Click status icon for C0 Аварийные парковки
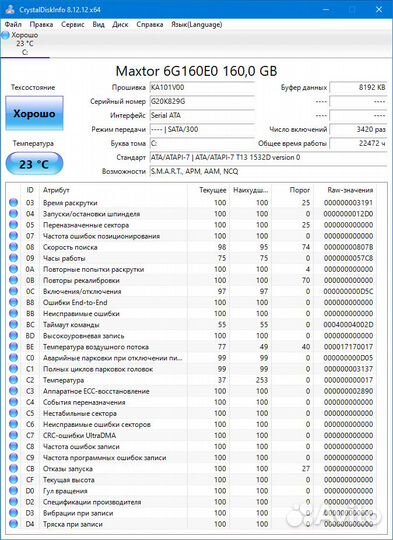The height and width of the screenshot is (540, 393). 13,357
